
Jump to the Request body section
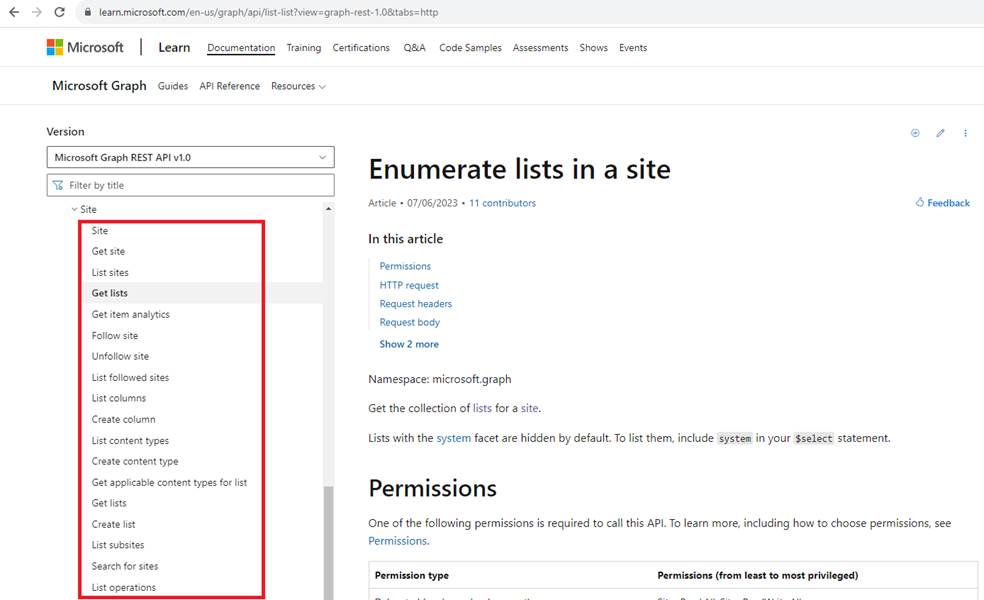(409, 322)
